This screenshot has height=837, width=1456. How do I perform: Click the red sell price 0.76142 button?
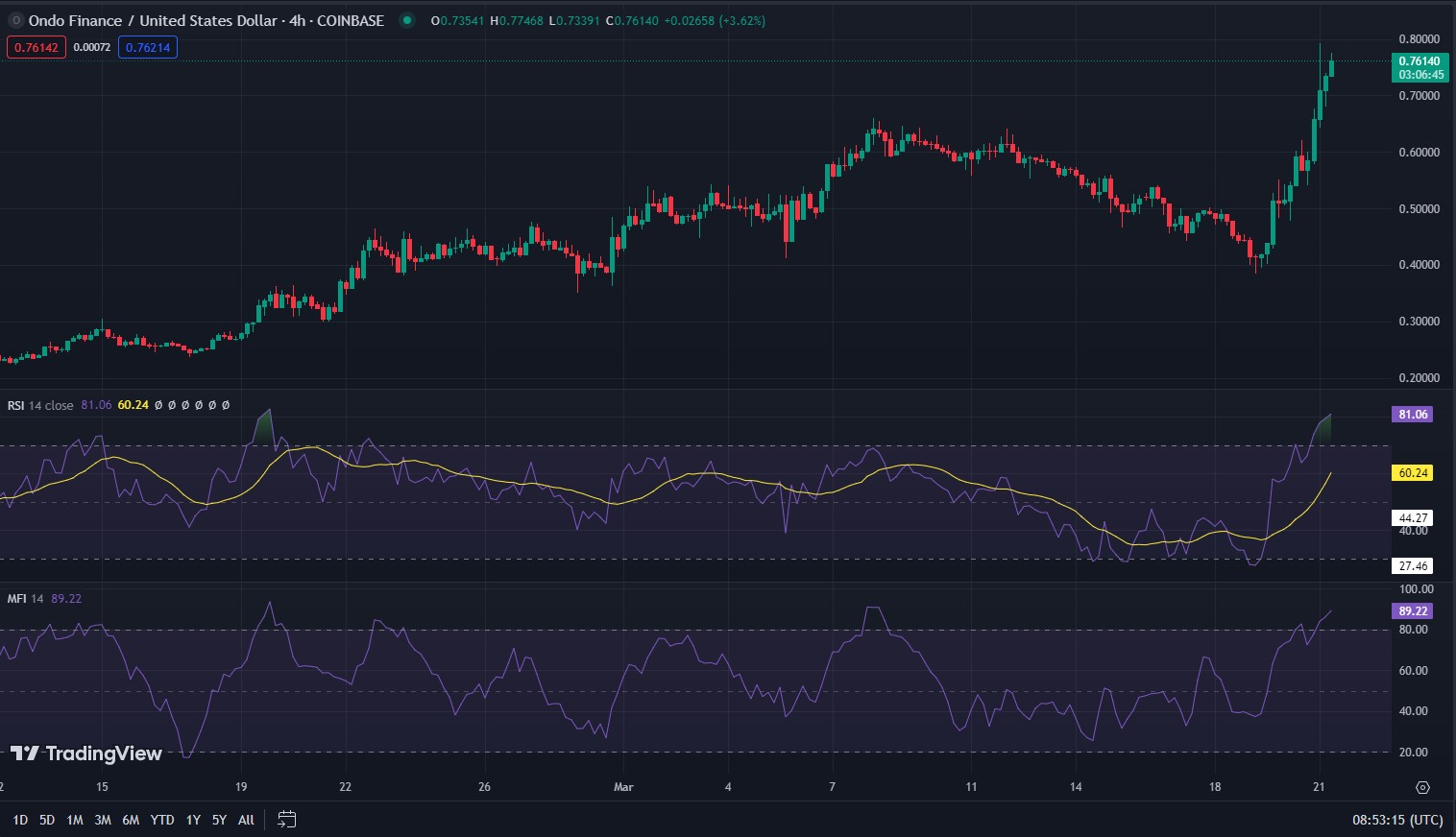tap(36, 47)
